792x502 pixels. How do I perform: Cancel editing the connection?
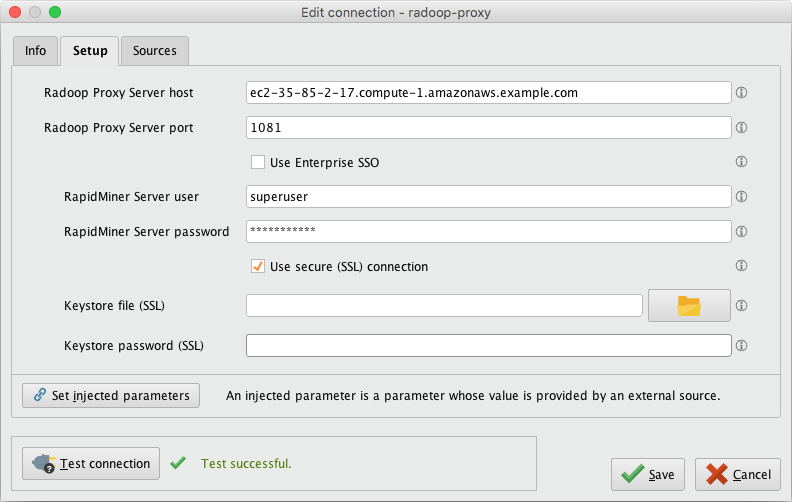pyautogui.click(x=738, y=474)
